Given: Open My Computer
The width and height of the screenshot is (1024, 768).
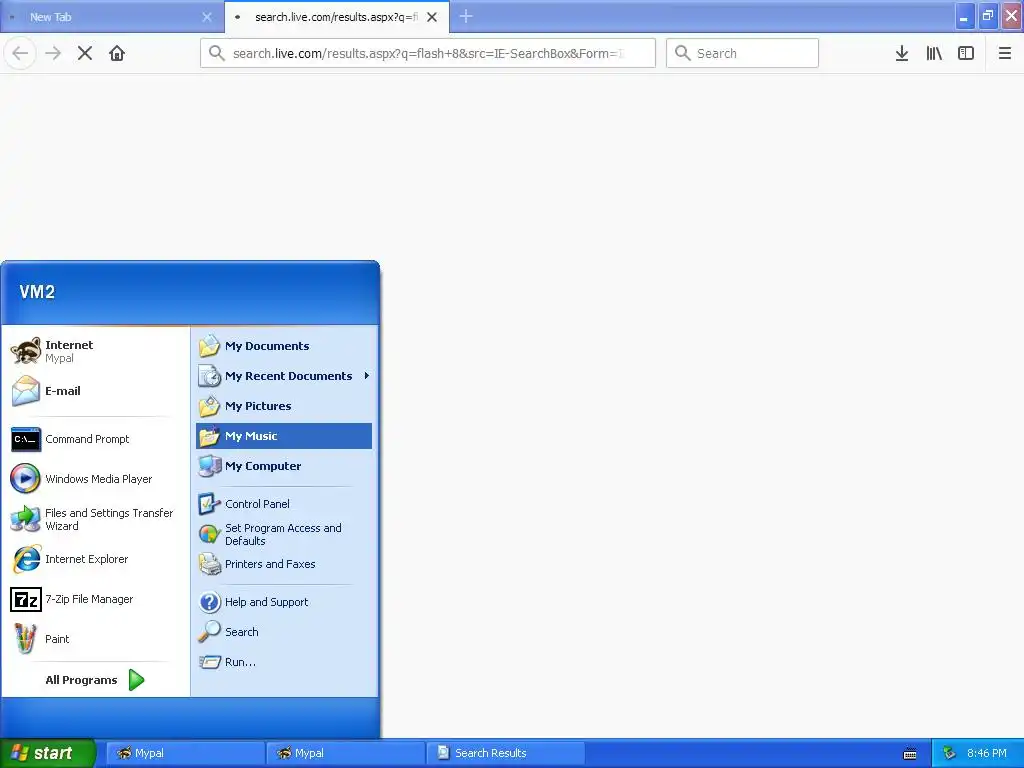Looking at the screenshot, I should tap(284, 466).
